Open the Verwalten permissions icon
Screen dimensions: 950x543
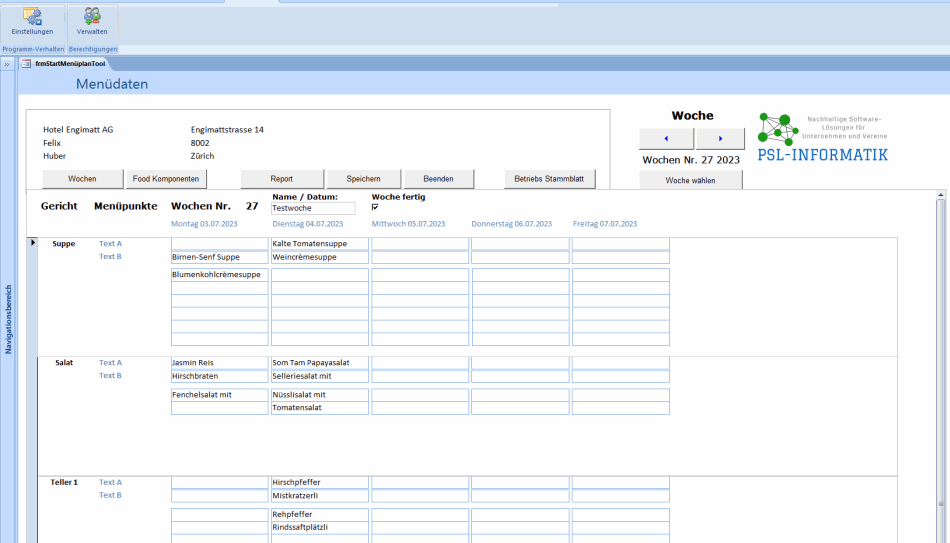(x=92, y=21)
